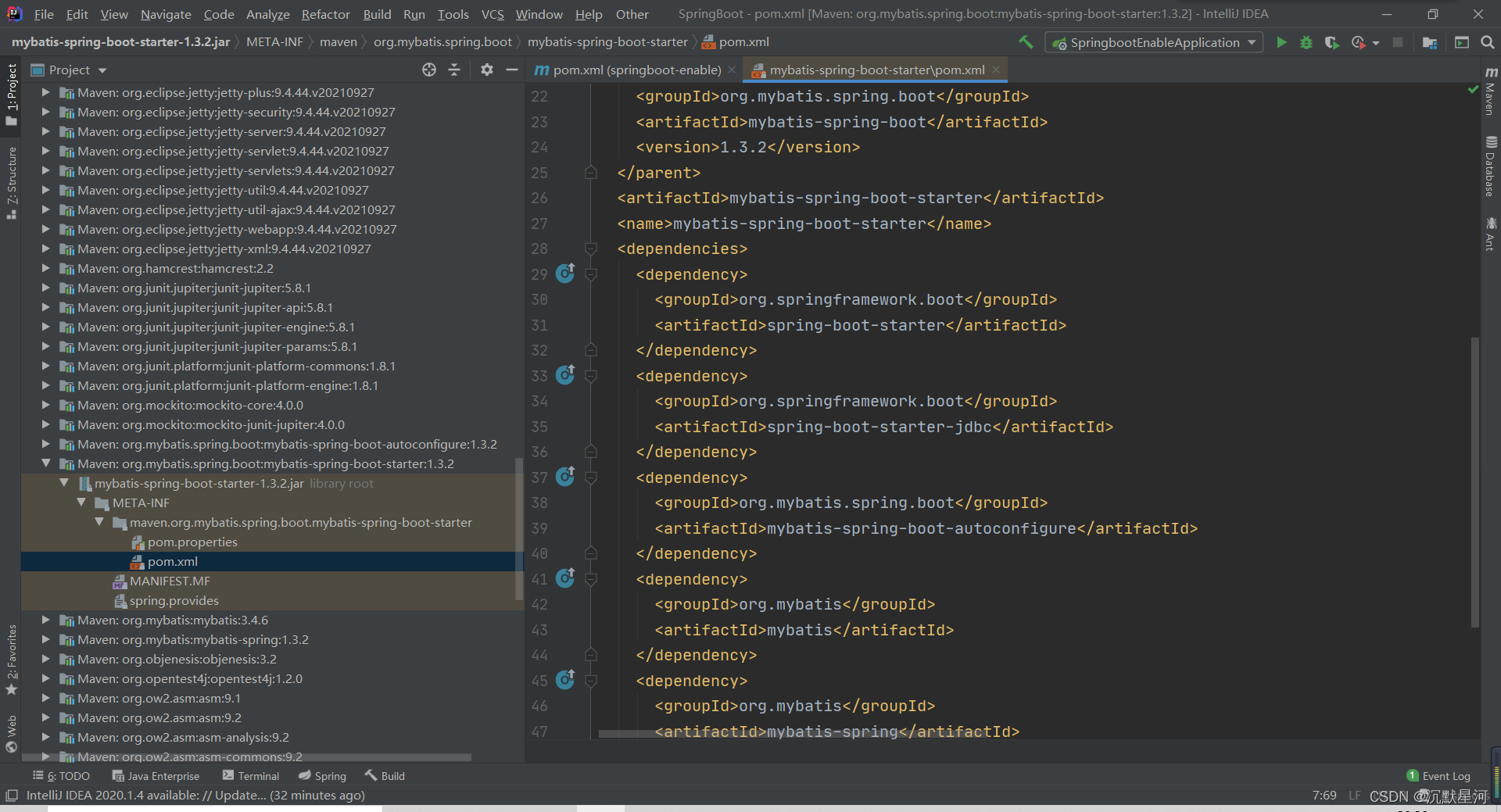Click the 7:69 caret position in status bar
Viewport: 1501px width, 812px height.
point(1324,796)
